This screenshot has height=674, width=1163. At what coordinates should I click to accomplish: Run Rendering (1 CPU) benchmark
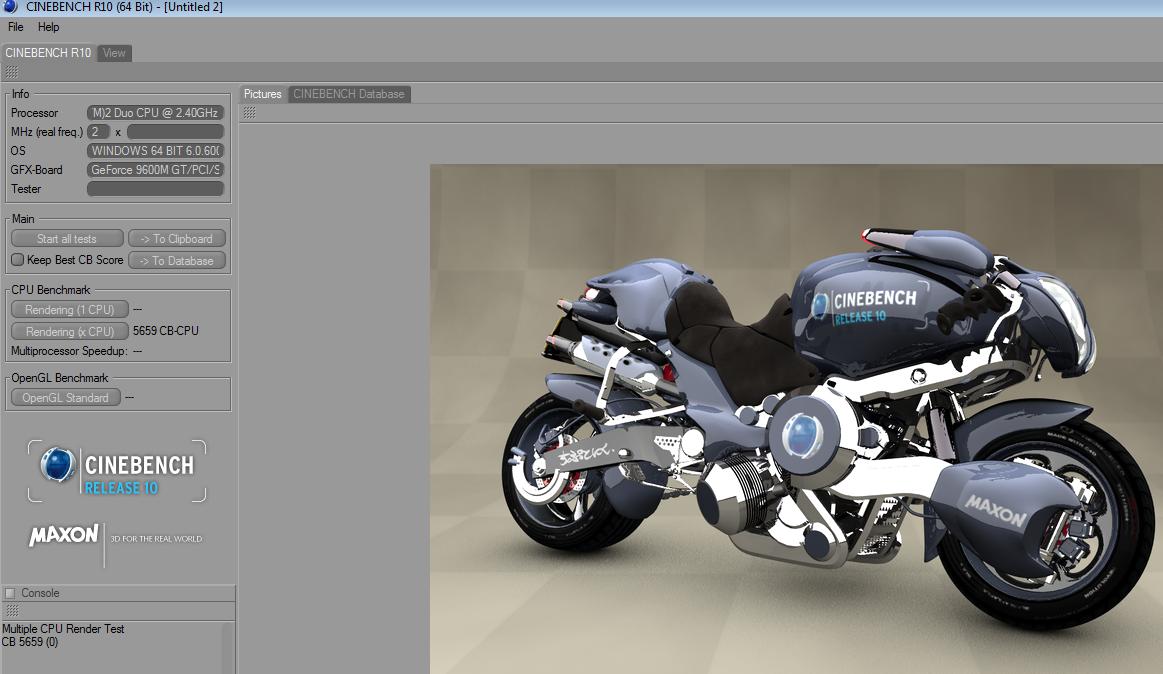click(70, 309)
